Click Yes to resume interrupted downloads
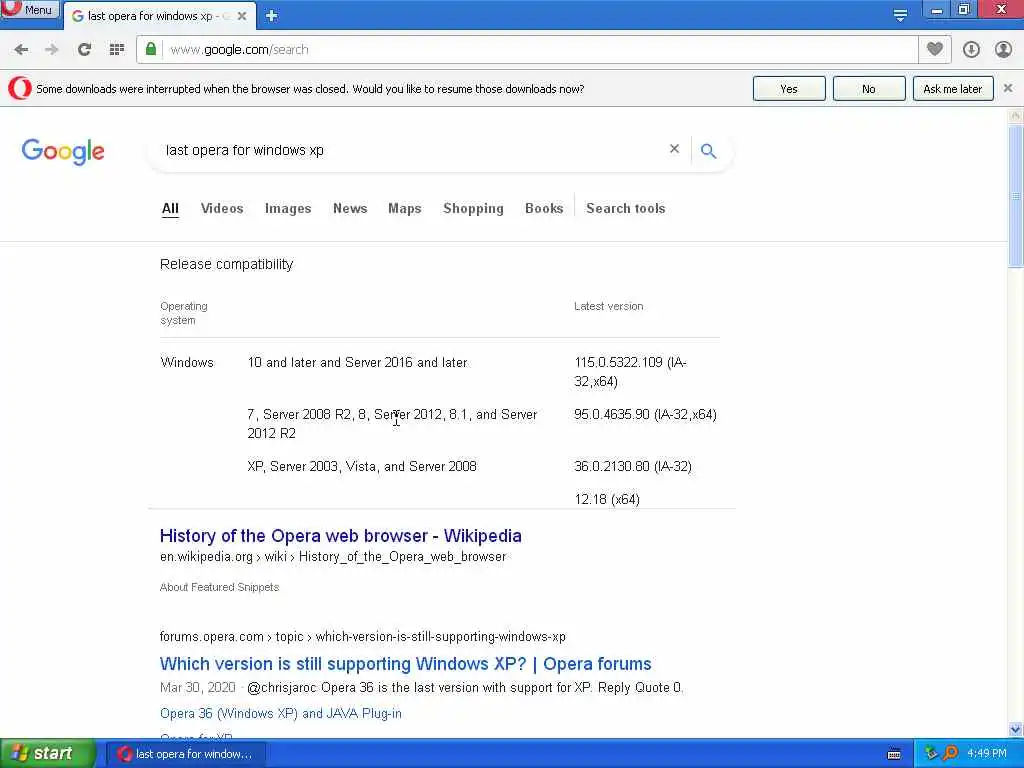The height and width of the screenshot is (768, 1024). (x=789, y=89)
